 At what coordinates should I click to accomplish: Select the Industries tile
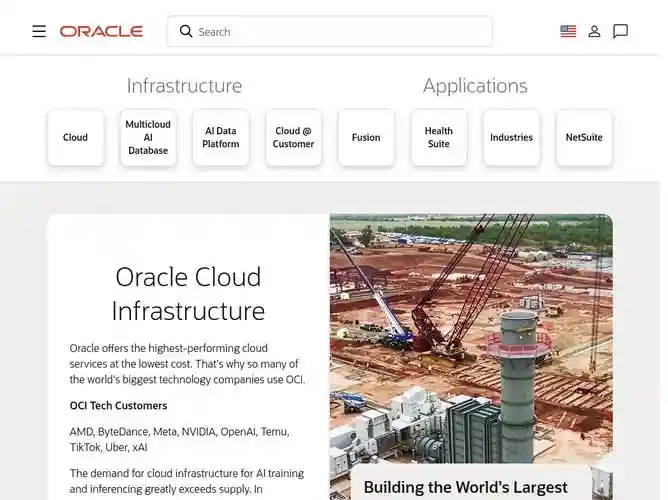(511, 138)
